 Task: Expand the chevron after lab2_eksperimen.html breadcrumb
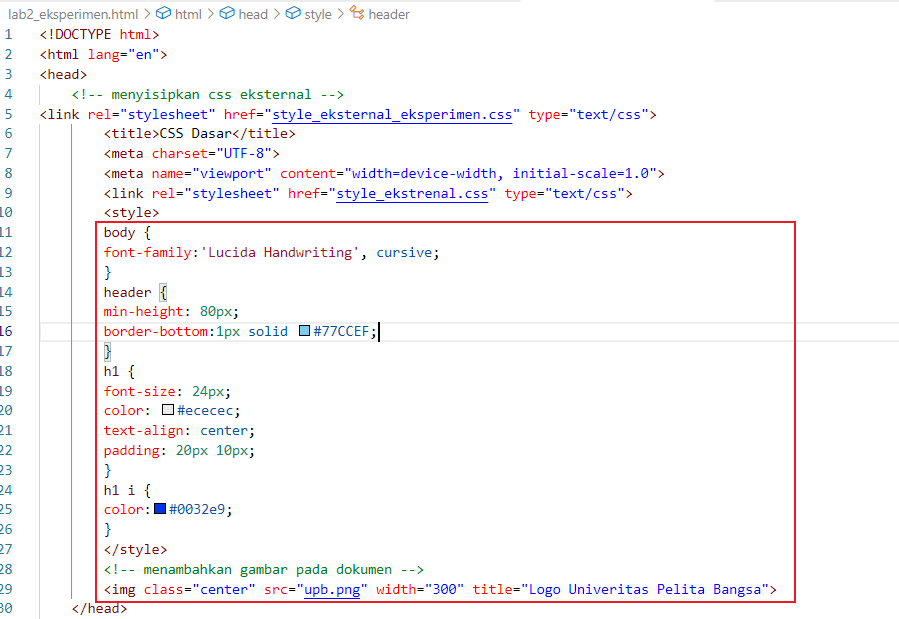point(146,13)
